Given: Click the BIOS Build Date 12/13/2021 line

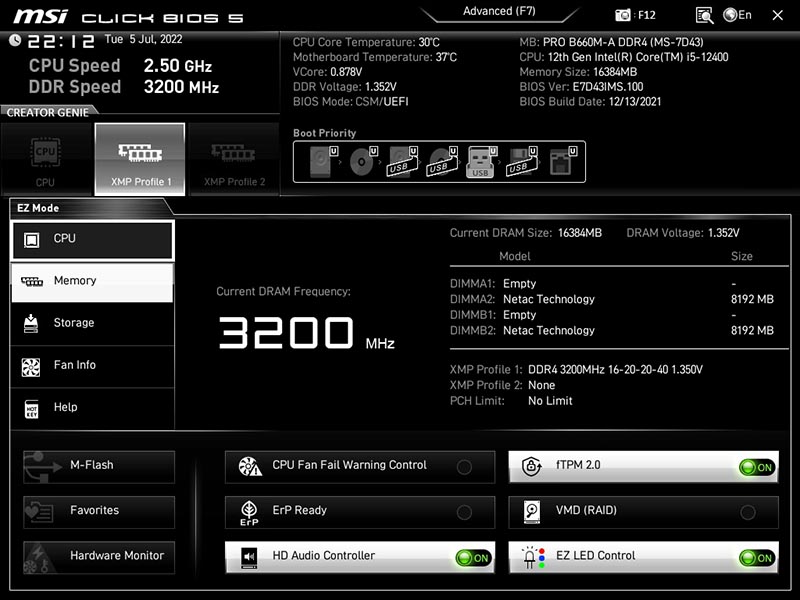Looking at the screenshot, I should 590,102.
